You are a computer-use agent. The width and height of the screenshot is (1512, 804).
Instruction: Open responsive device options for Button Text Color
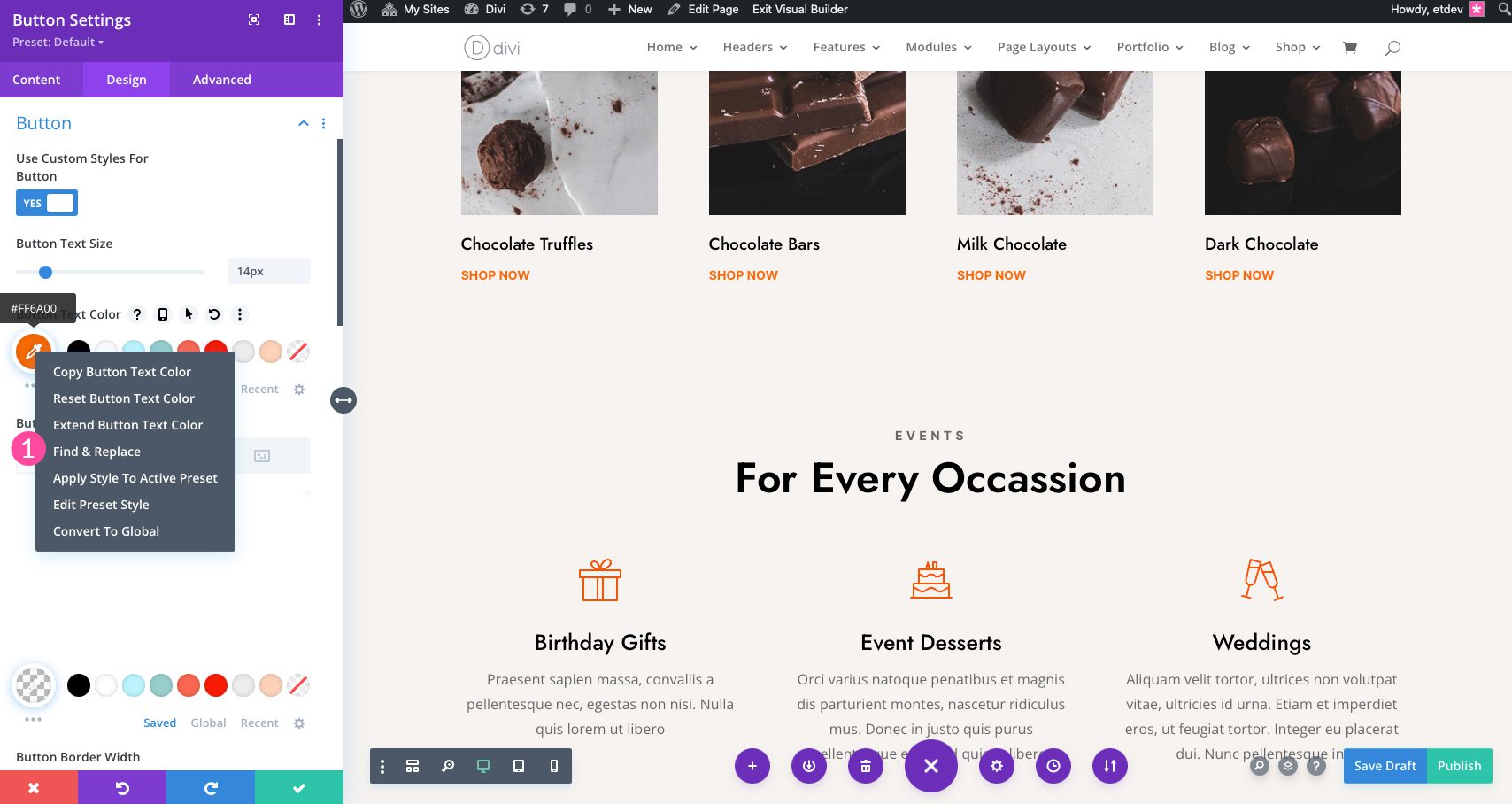pyautogui.click(x=162, y=314)
